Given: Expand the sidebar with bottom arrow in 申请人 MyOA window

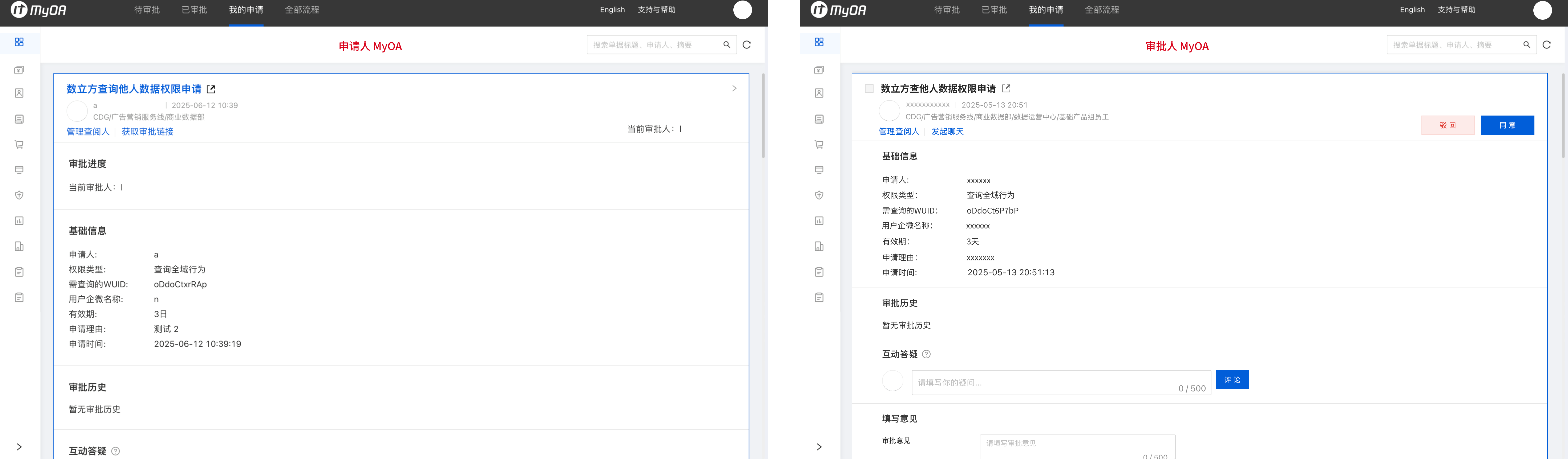Looking at the screenshot, I should [19, 447].
